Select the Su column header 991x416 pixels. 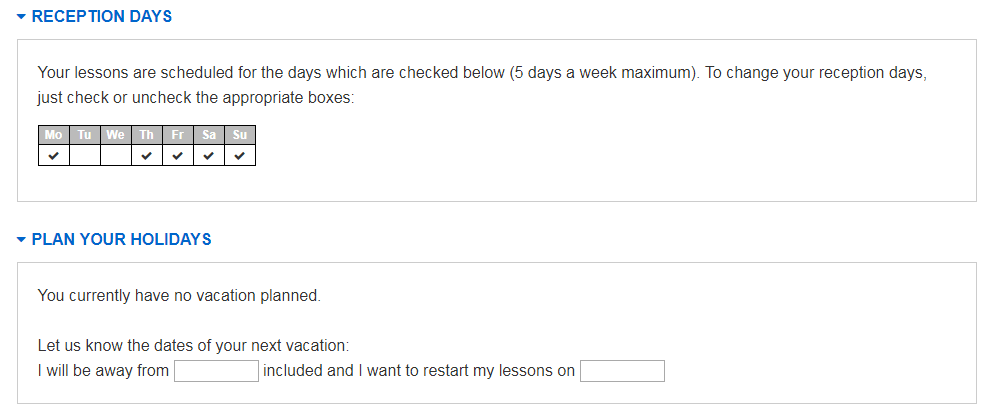(240, 135)
